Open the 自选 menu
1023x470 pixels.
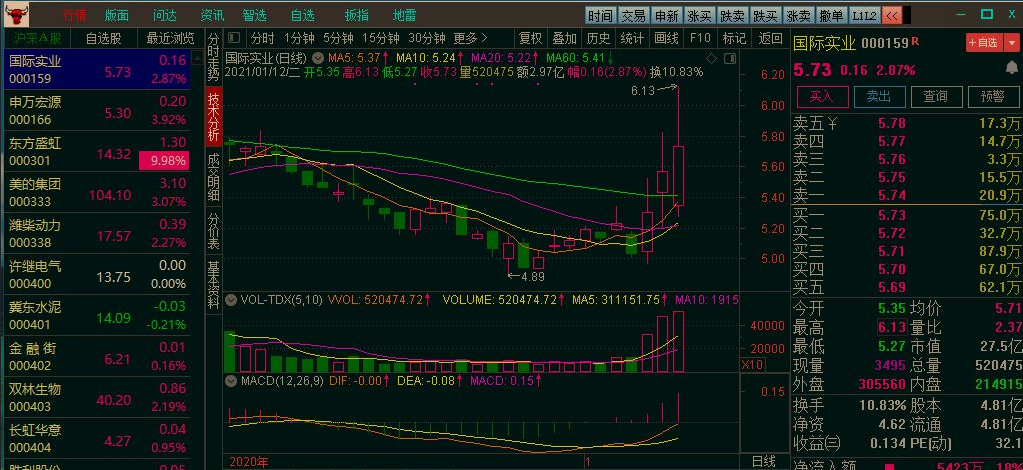click(302, 15)
